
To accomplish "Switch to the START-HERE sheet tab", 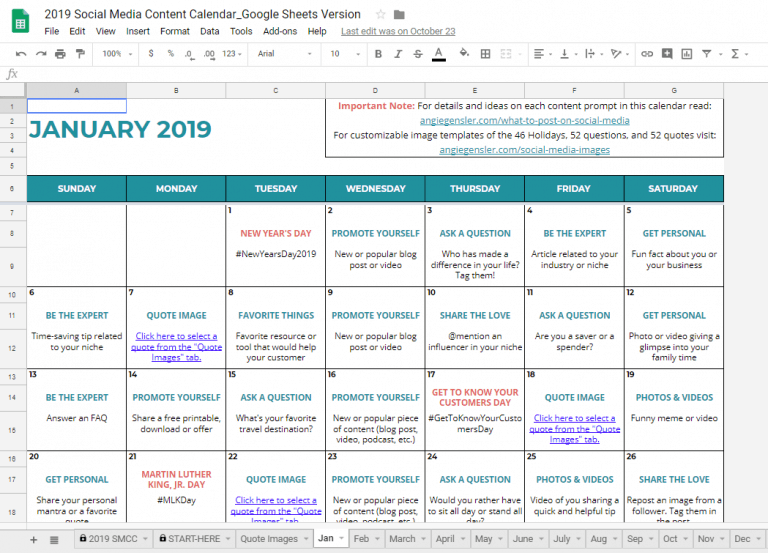I will 194,539.
